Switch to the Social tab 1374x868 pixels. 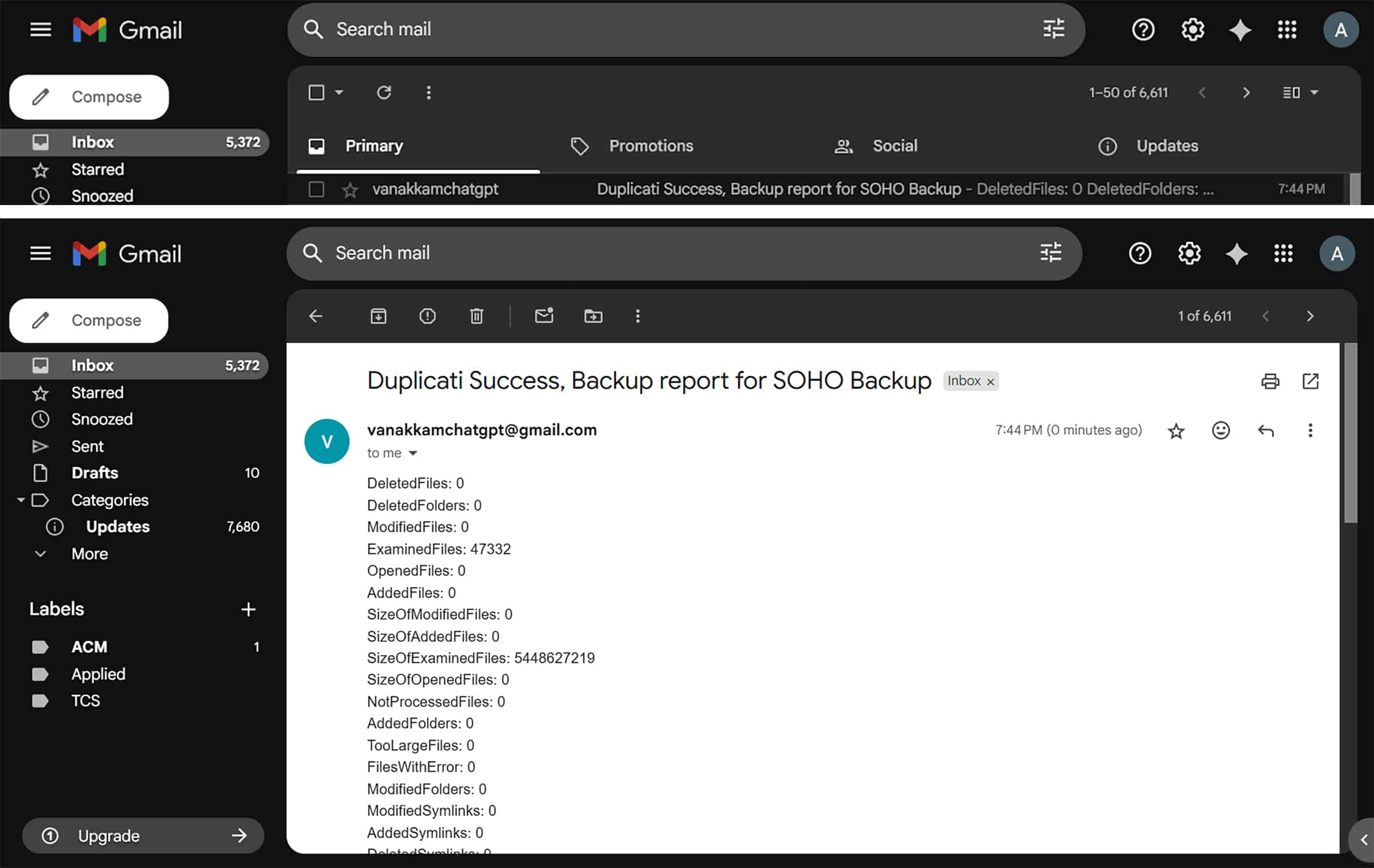894,146
